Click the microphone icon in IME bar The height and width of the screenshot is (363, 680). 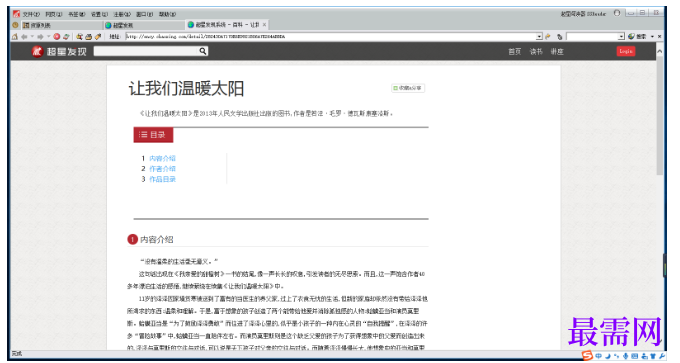625,356
